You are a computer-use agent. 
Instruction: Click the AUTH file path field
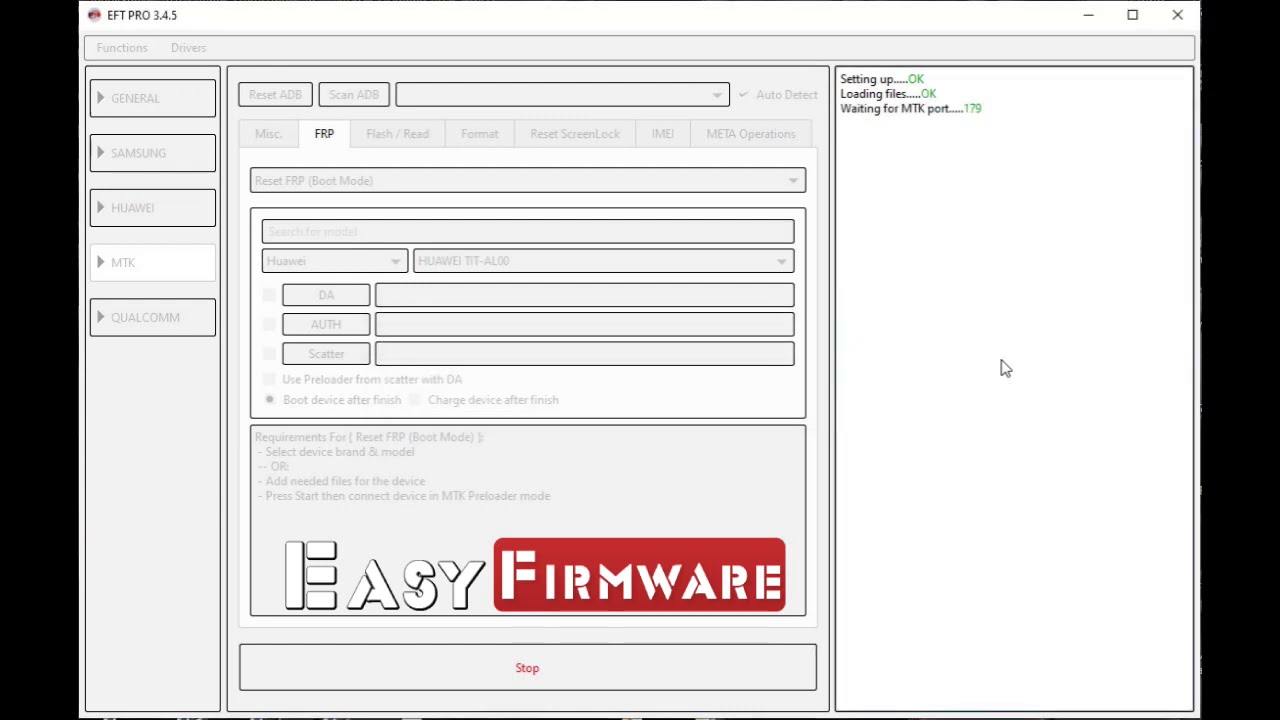pyautogui.click(x=585, y=325)
